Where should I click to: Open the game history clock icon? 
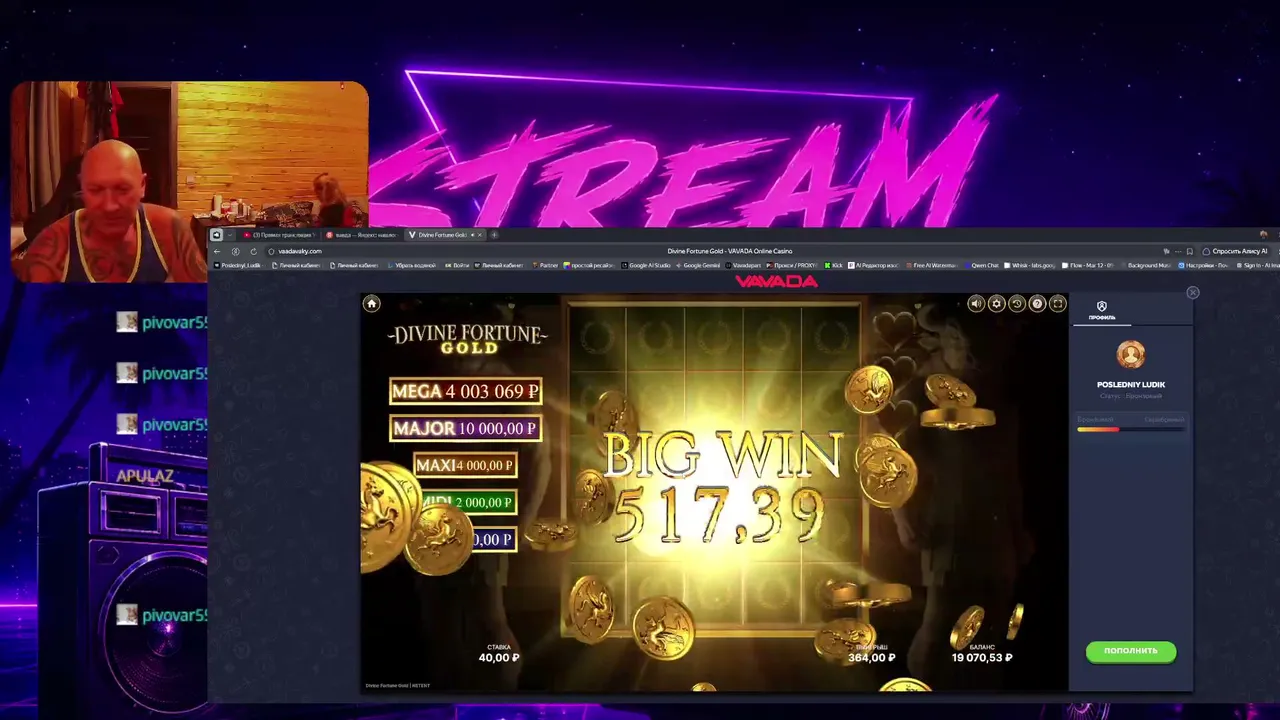(x=1017, y=304)
